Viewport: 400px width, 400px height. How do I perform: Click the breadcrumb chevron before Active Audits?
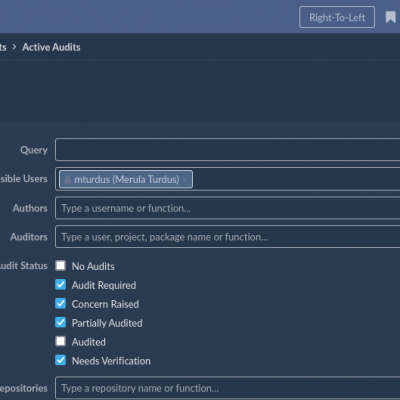click(x=14, y=47)
